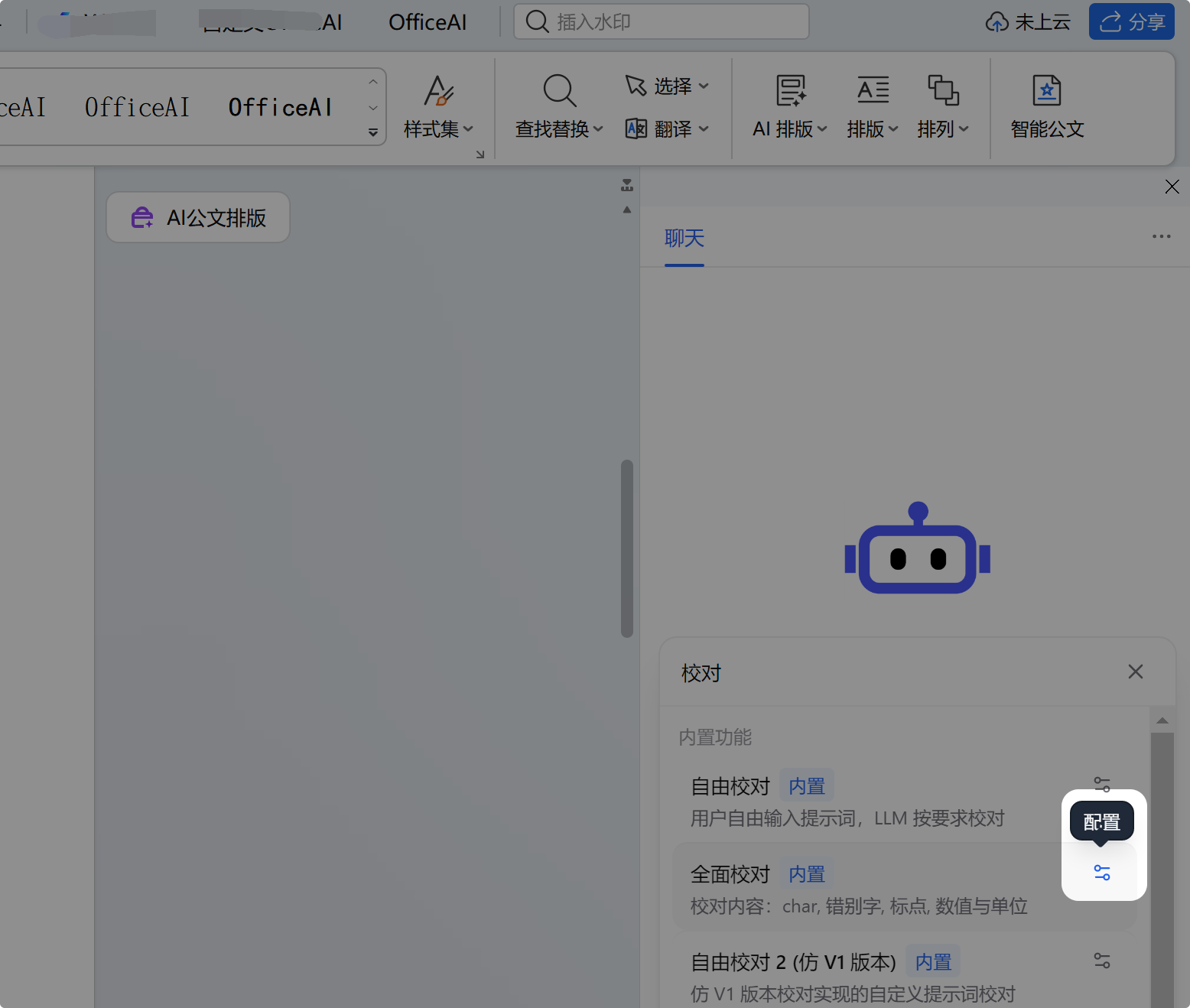This screenshot has height=1008, width=1190.
Task: Expand the 翻译 dropdown arrow
Action: [x=704, y=128]
